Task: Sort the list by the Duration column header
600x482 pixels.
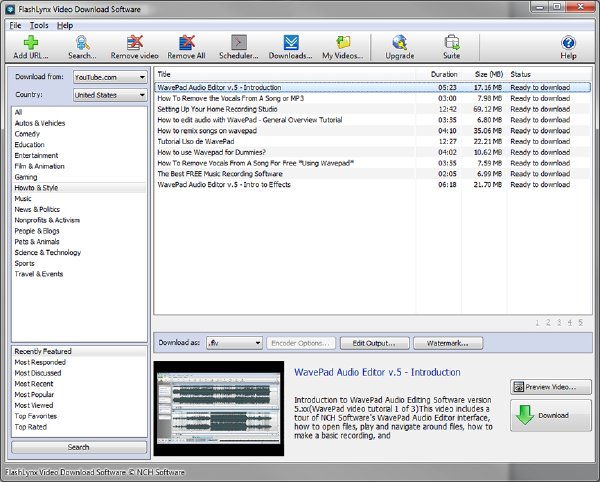Action: pos(439,74)
